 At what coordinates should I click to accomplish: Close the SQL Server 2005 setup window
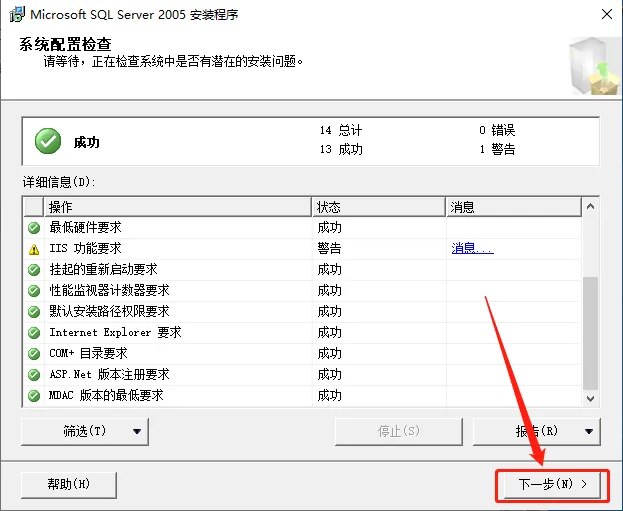click(607, 15)
